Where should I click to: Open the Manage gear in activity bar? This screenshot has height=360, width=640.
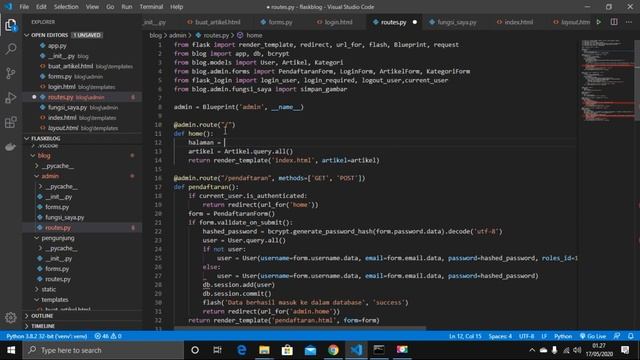[11, 317]
